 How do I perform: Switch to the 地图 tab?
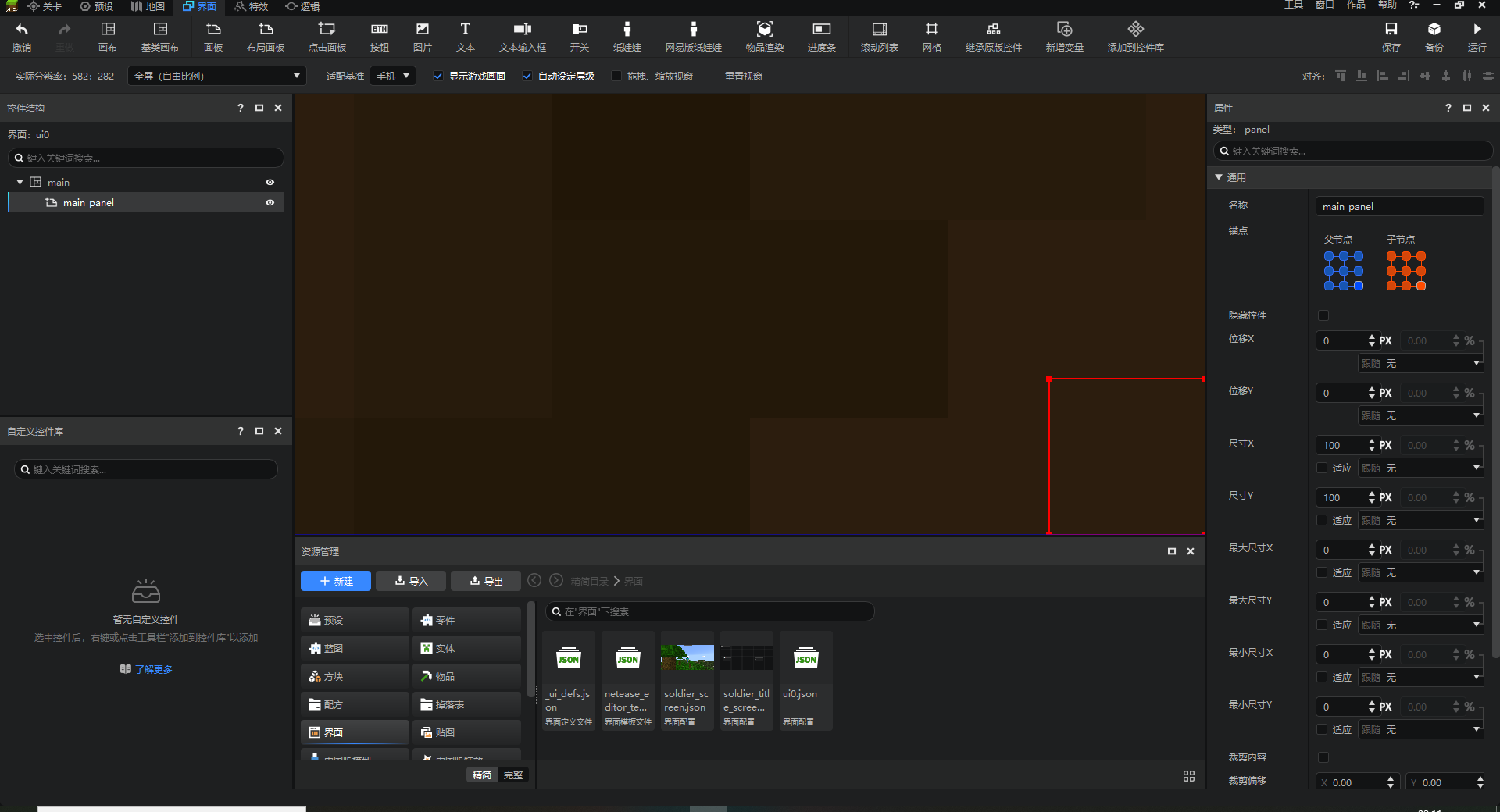pyautogui.click(x=148, y=6)
